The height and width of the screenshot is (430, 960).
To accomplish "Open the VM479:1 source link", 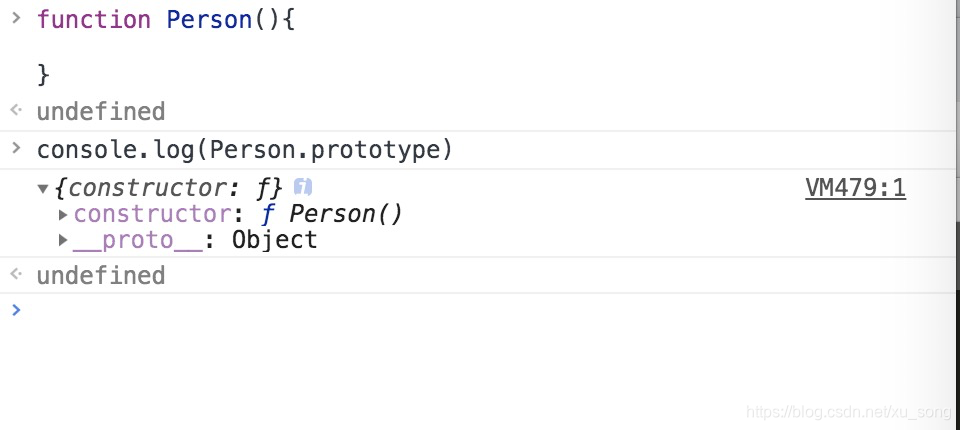I will click(x=855, y=189).
